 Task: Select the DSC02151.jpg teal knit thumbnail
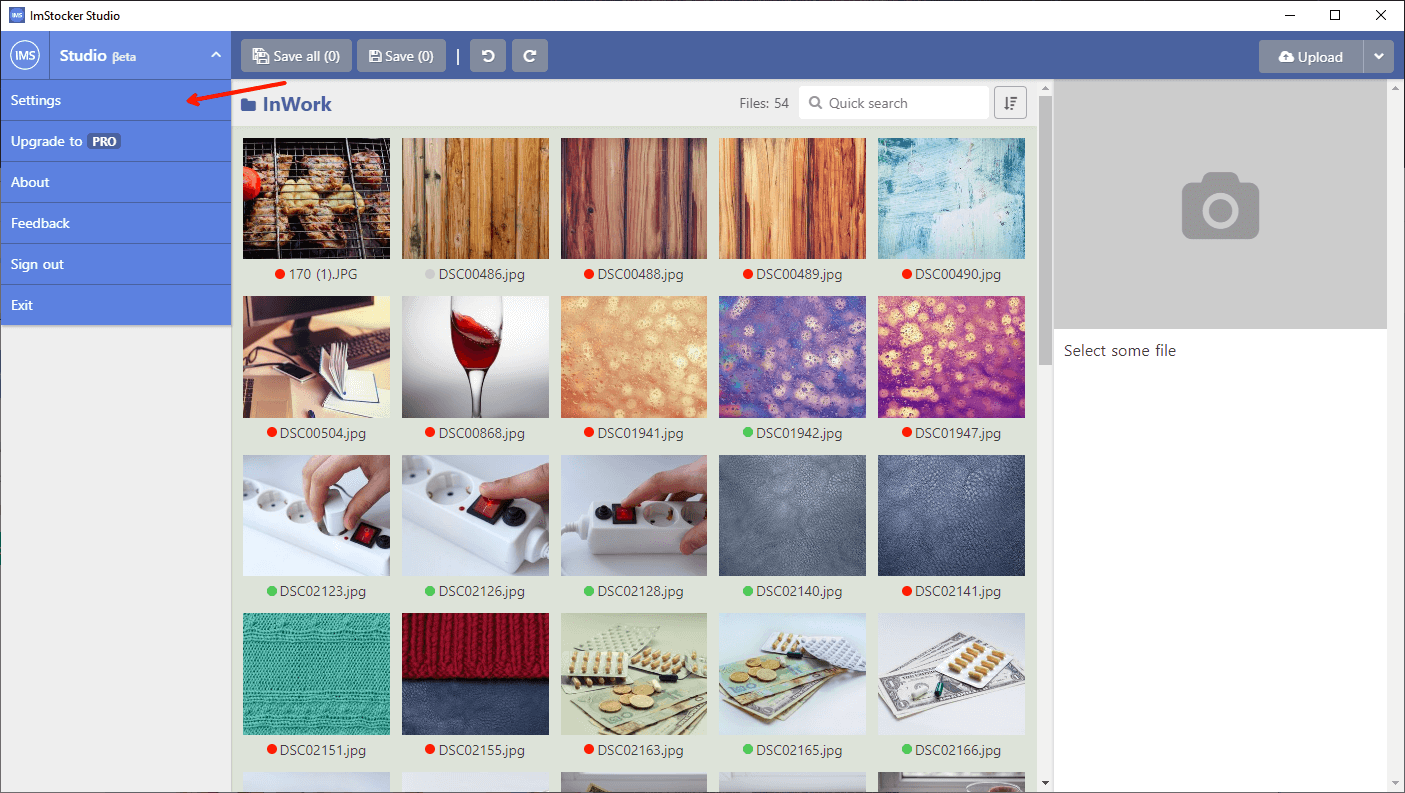pyautogui.click(x=316, y=674)
